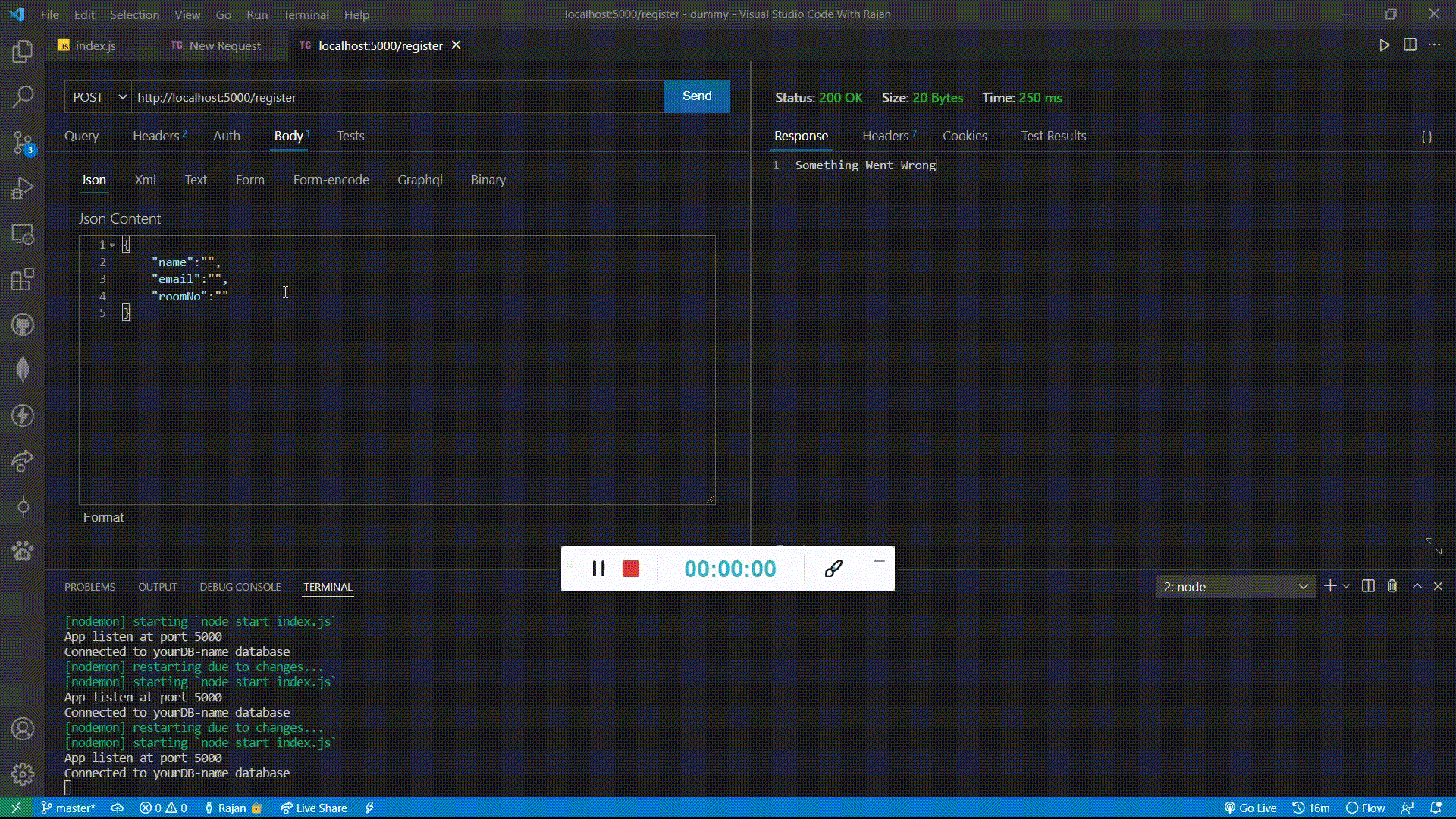Kill the node terminal with trash icon
Screen dimensions: 1456x819
coord(1392,586)
